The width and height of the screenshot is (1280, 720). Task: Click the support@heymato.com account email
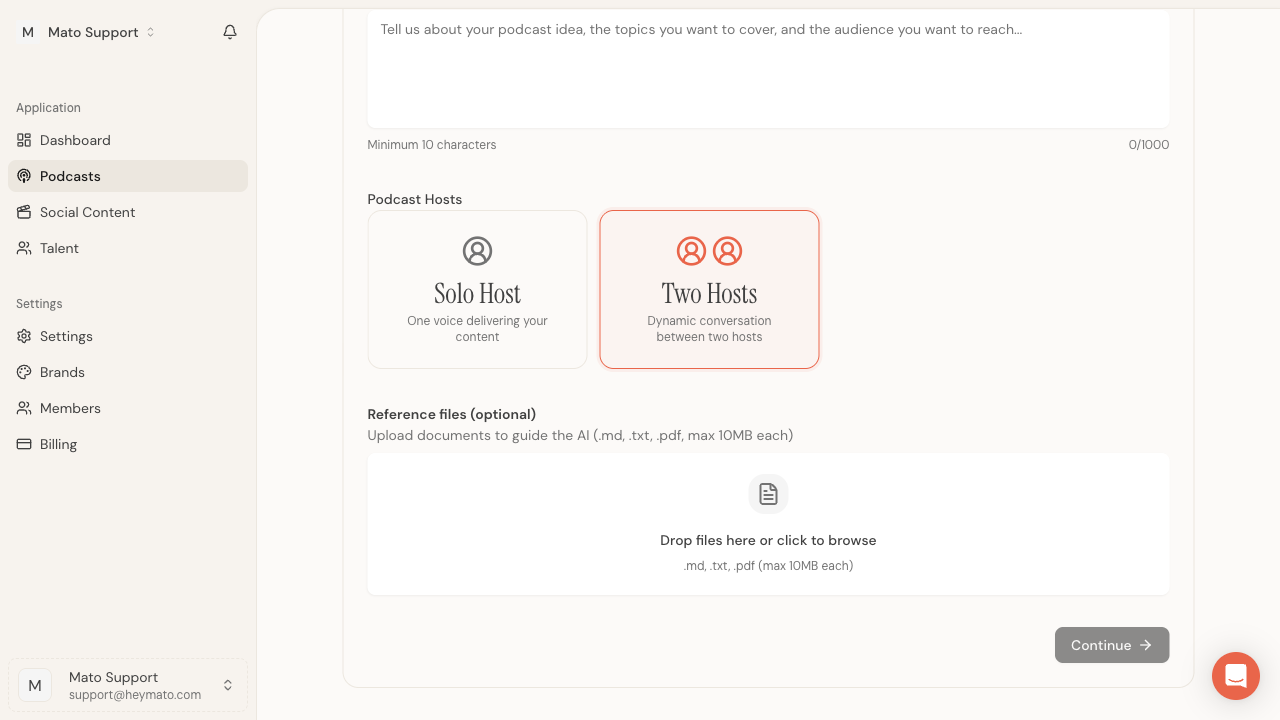[x=135, y=694]
